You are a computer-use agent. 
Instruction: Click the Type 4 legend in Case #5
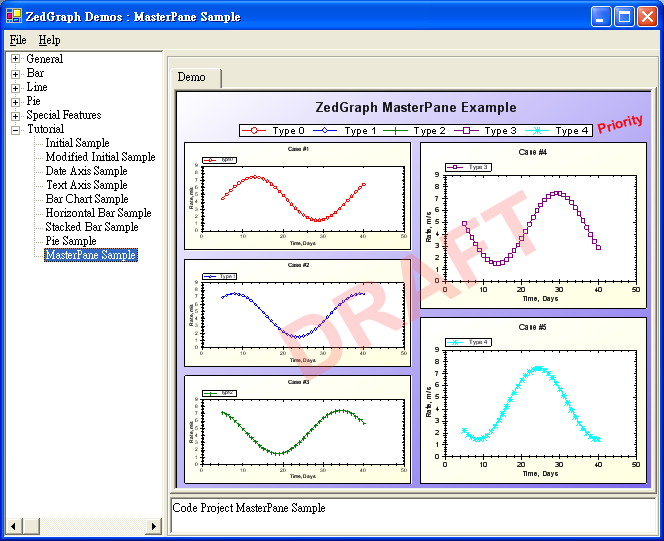pos(468,342)
